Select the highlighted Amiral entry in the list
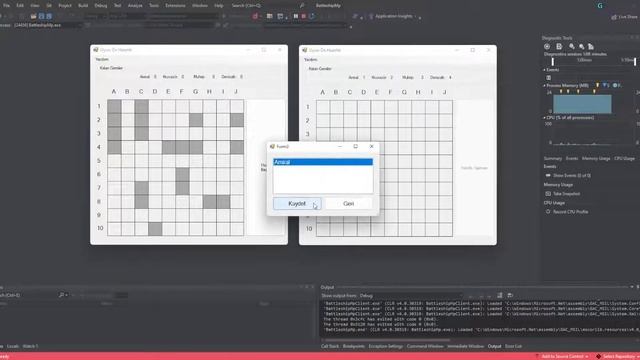 (323, 162)
